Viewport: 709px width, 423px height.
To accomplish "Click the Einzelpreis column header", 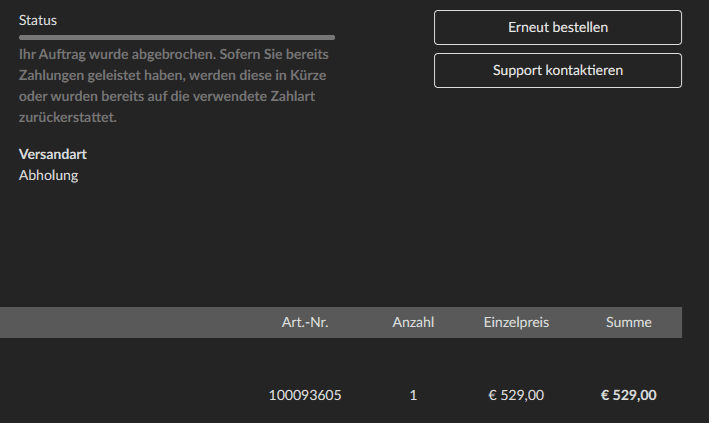I will pyautogui.click(x=516, y=323).
